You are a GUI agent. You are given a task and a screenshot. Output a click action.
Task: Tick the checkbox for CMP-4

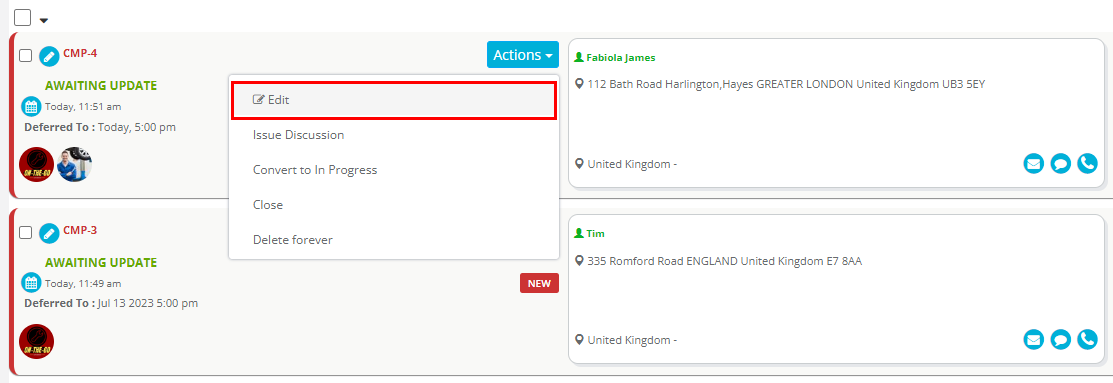pos(26,56)
